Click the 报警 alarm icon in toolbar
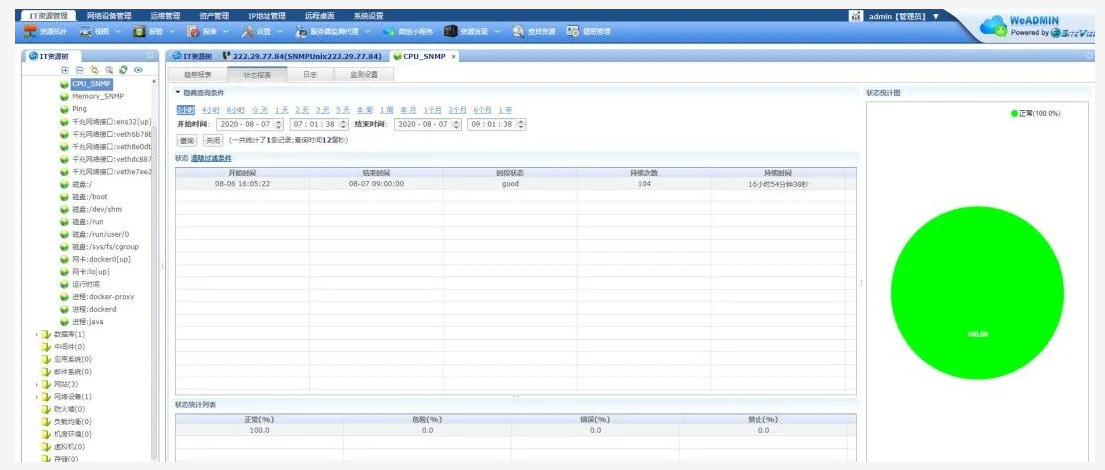Screen dimensions: 1105x470 pos(140,32)
